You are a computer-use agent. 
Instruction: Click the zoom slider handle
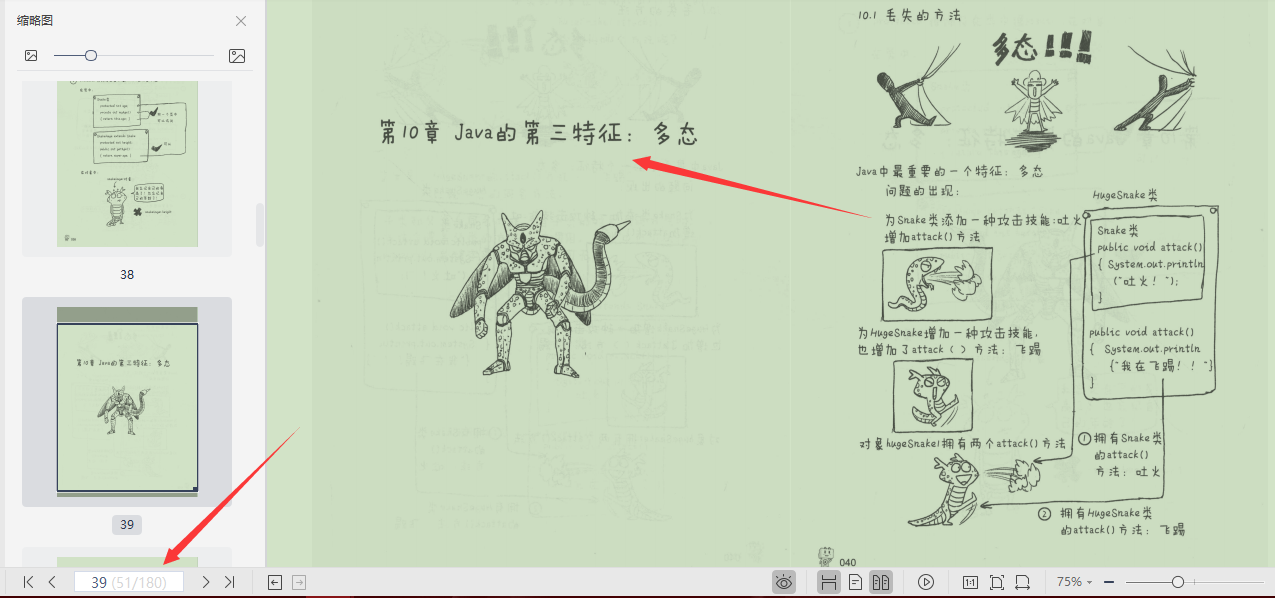(x=1178, y=582)
